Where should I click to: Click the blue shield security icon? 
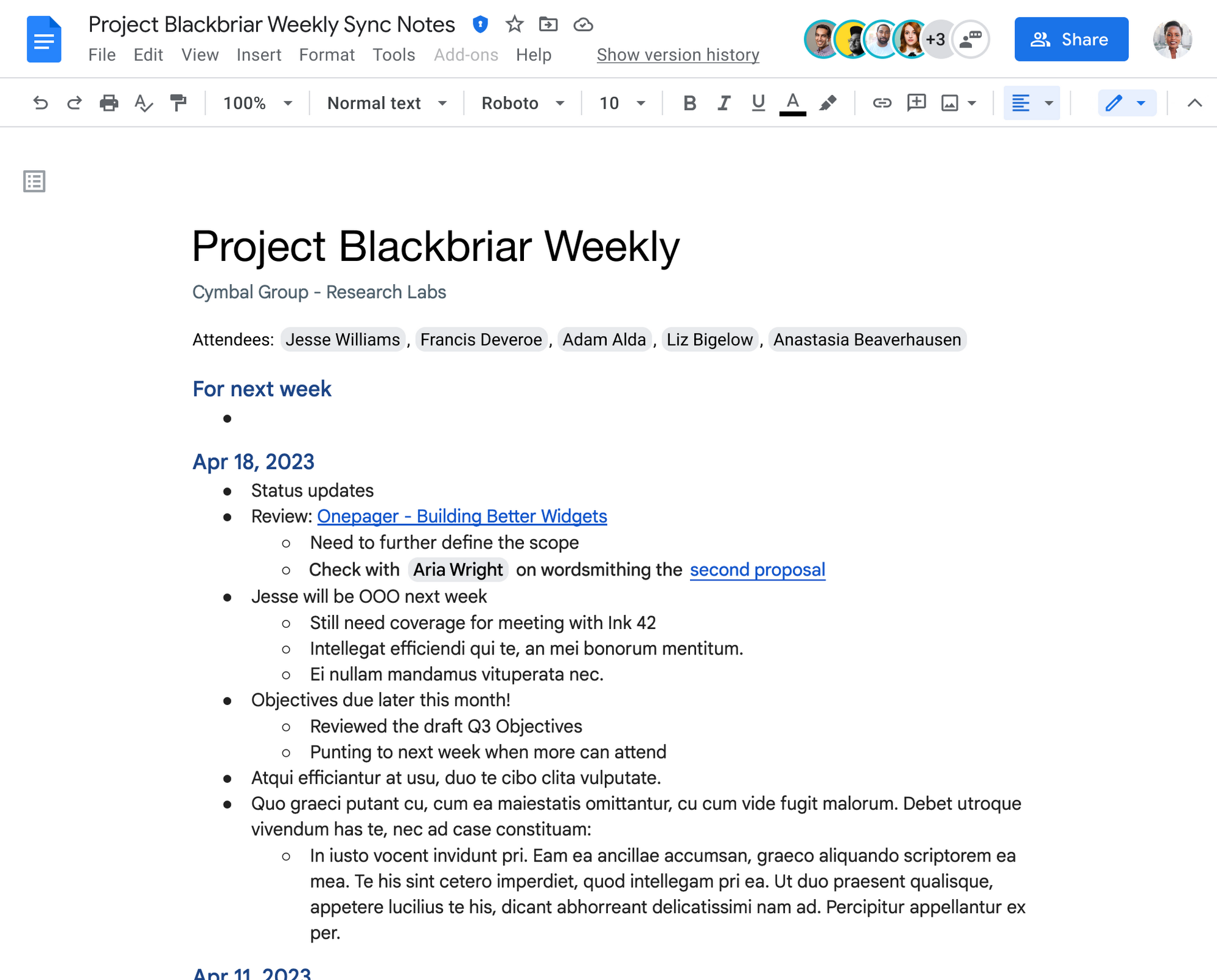pos(480,24)
